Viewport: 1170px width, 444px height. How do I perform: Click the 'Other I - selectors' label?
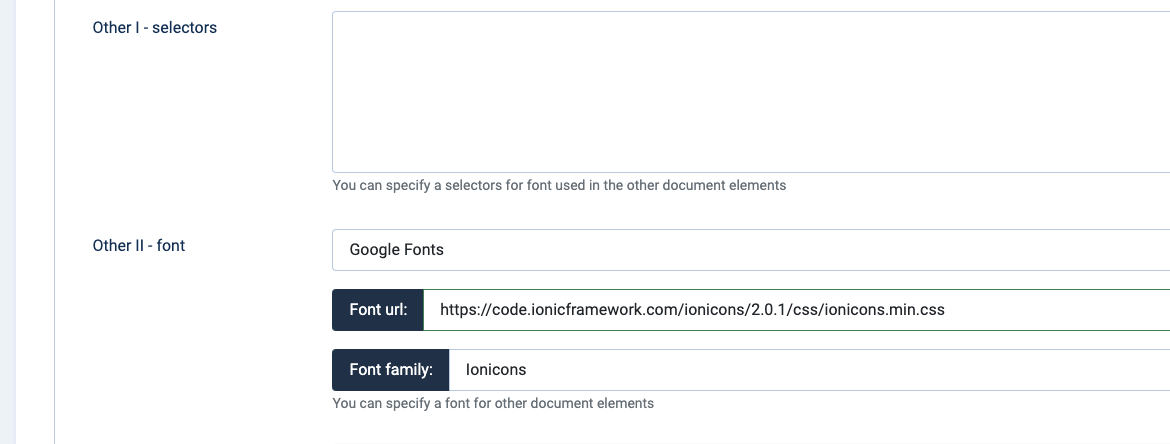pos(154,28)
